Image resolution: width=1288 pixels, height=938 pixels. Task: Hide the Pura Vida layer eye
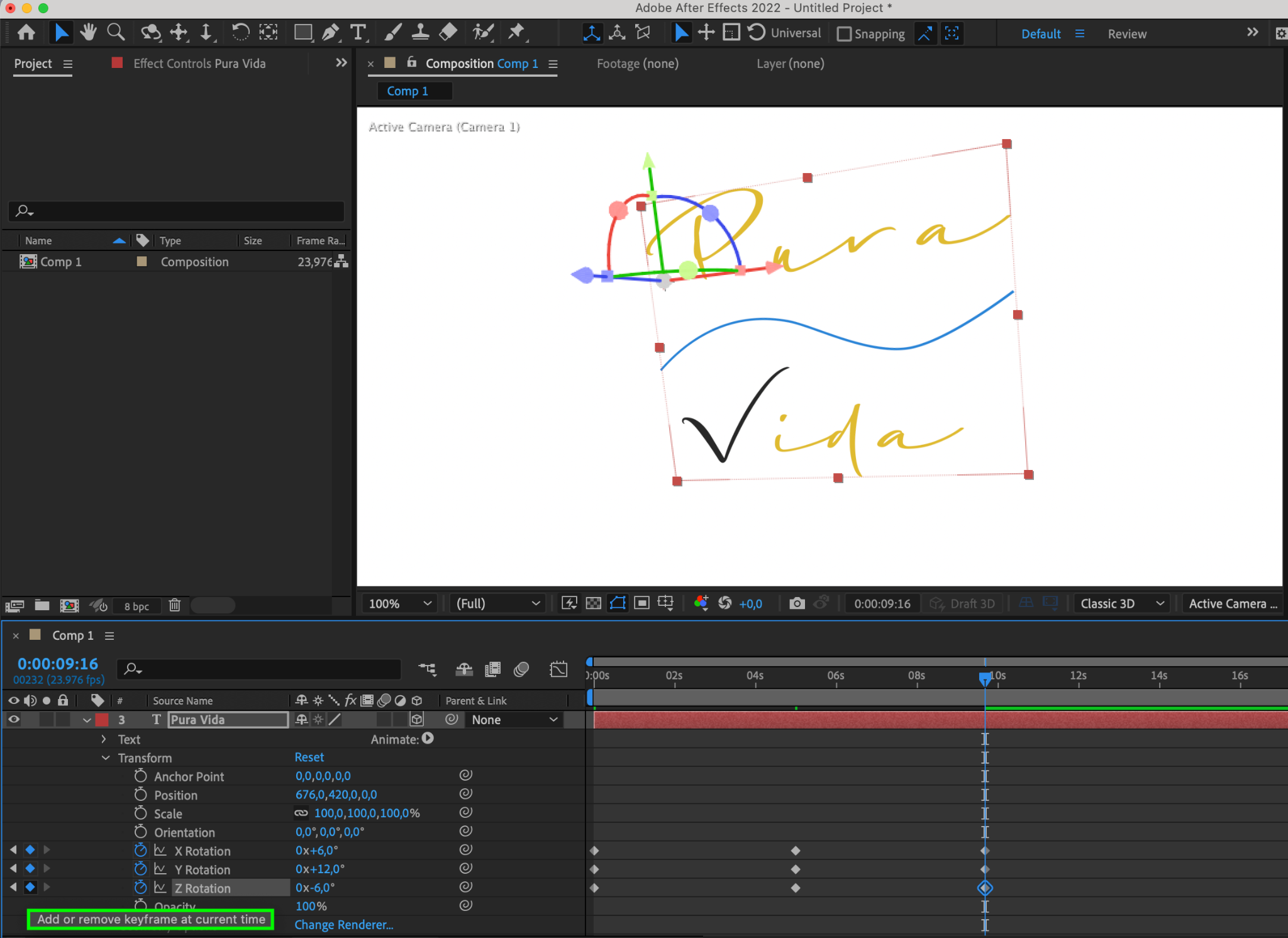[13, 719]
